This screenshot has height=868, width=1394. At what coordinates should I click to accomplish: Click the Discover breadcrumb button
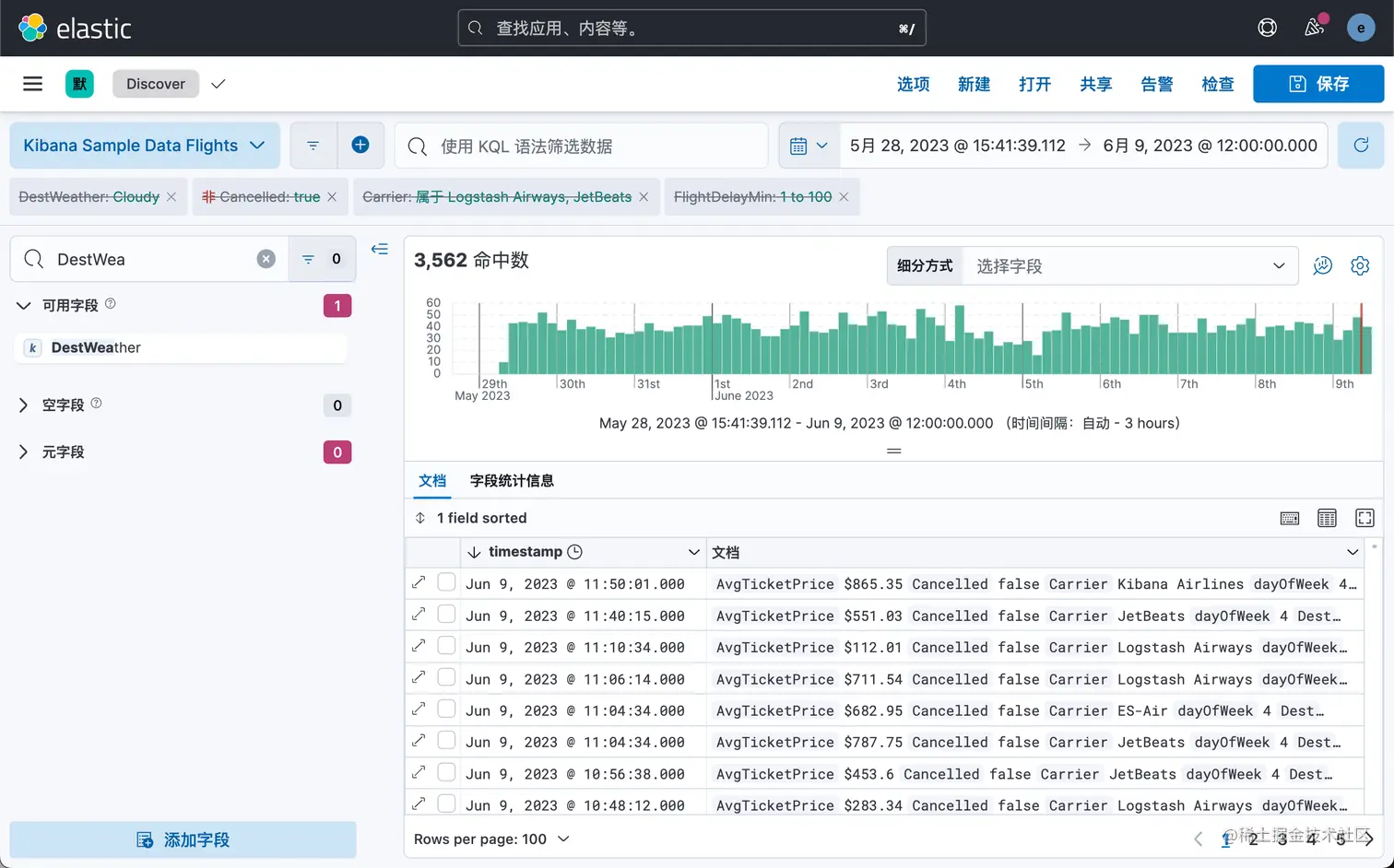[156, 84]
